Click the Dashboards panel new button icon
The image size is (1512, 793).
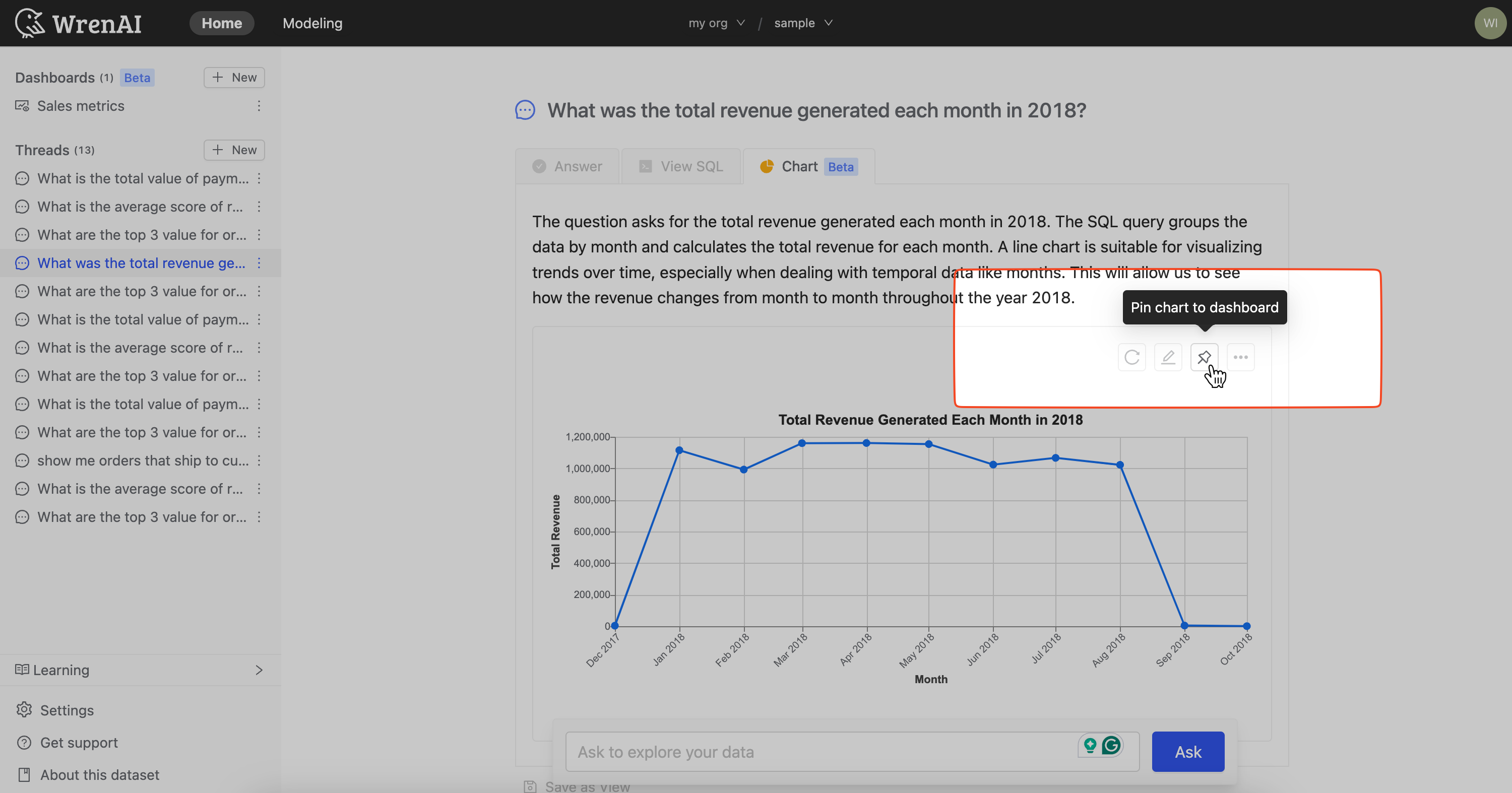pos(217,77)
